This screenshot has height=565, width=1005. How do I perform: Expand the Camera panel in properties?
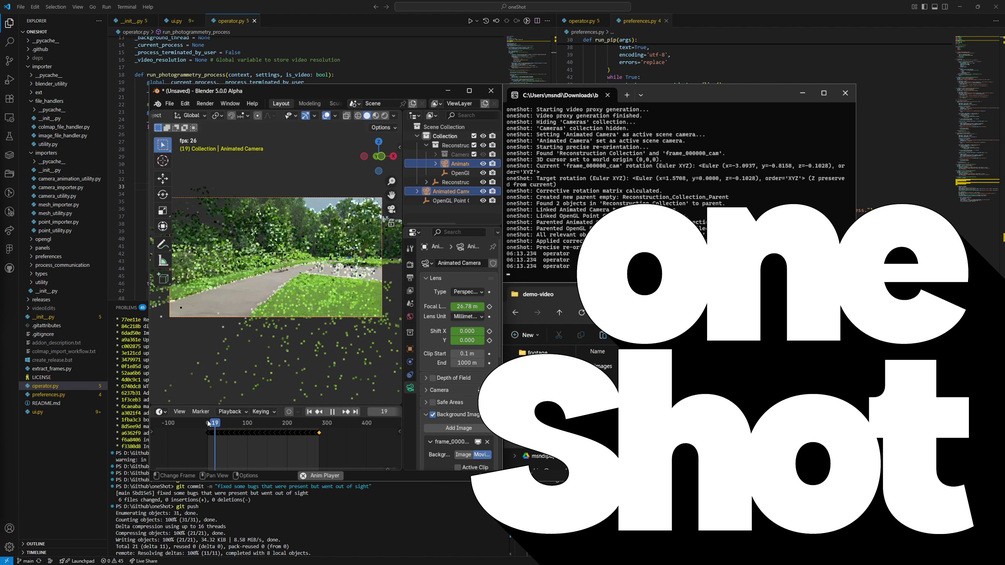438,390
